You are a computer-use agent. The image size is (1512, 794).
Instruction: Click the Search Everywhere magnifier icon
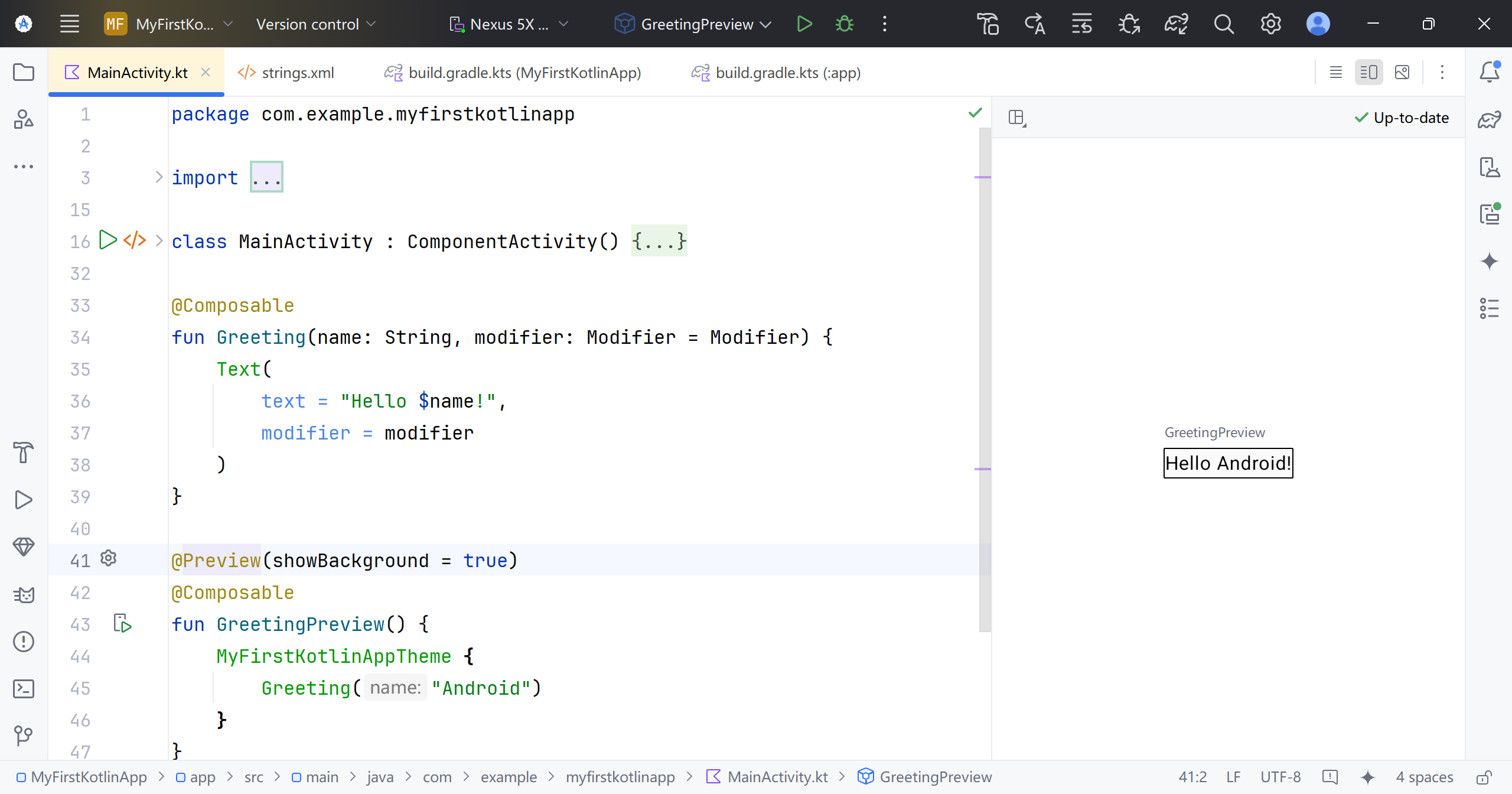(x=1223, y=24)
